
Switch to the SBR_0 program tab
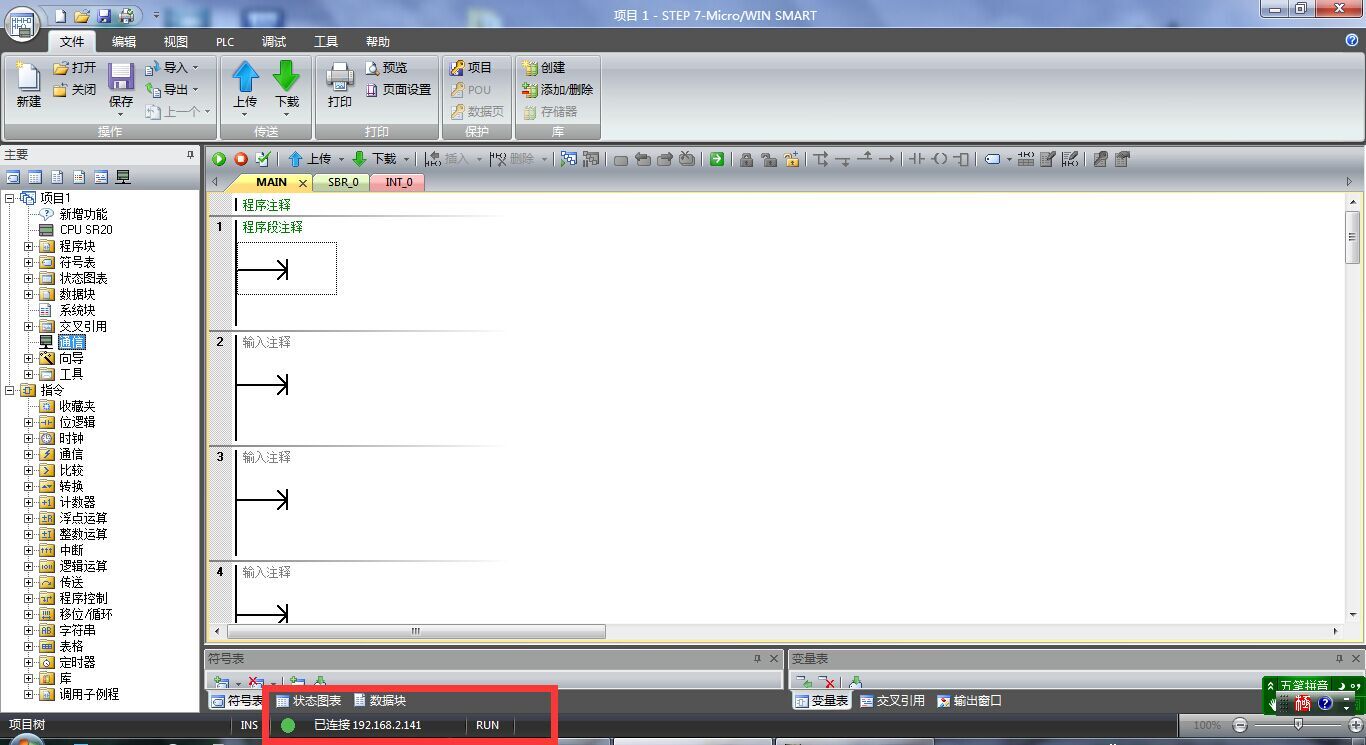tap(342, 182)
